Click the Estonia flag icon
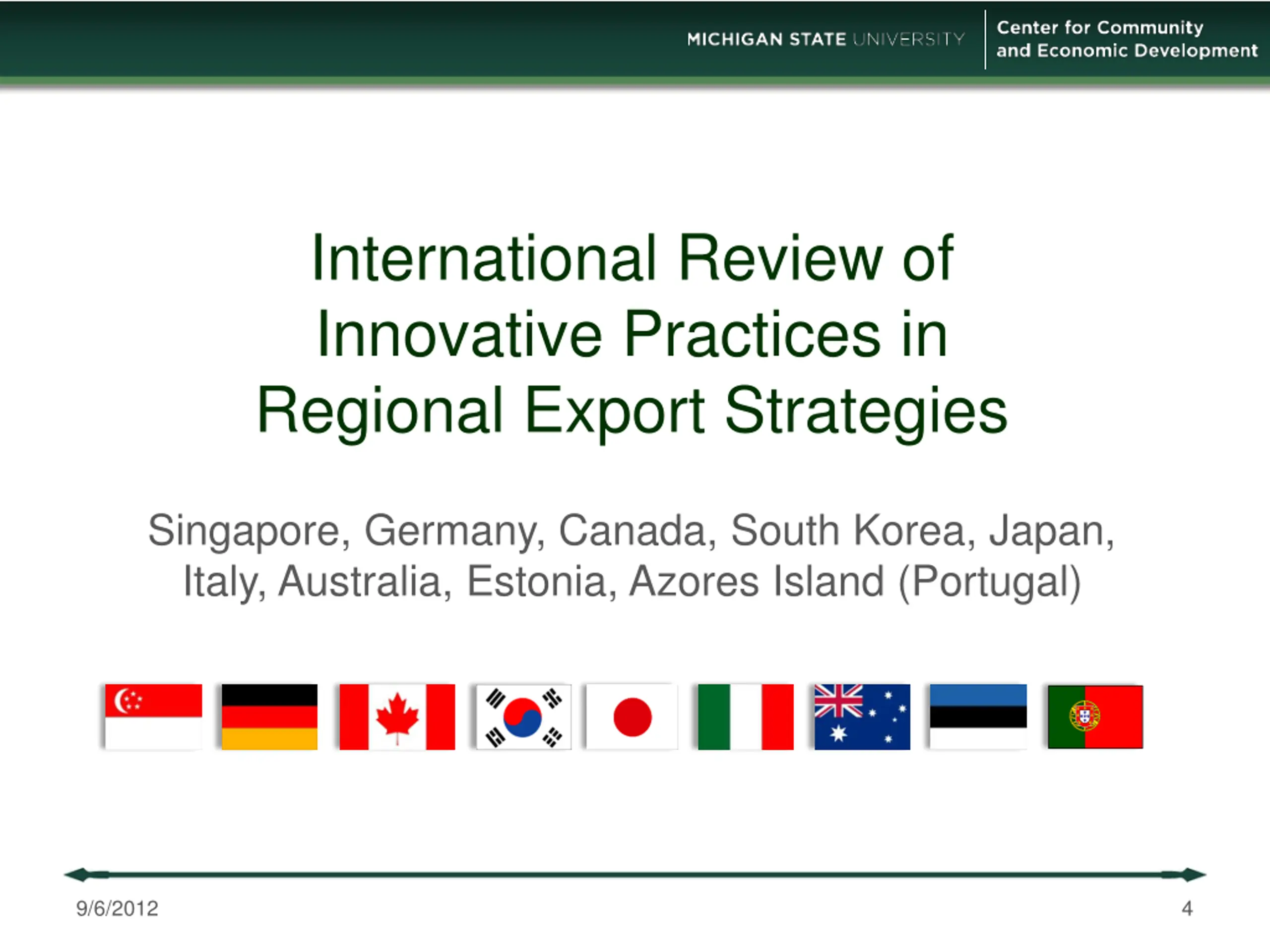1270x952 pixels. [978, 716]
